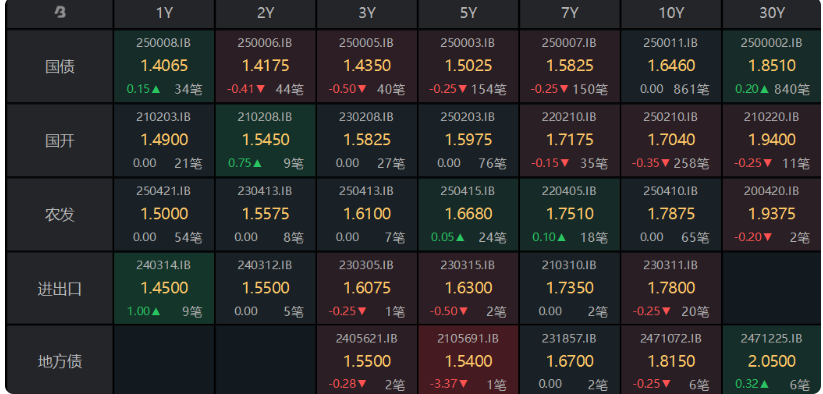Select the 进出口 row label
This screenshot has width=823, height=394.
click(60, 289)
